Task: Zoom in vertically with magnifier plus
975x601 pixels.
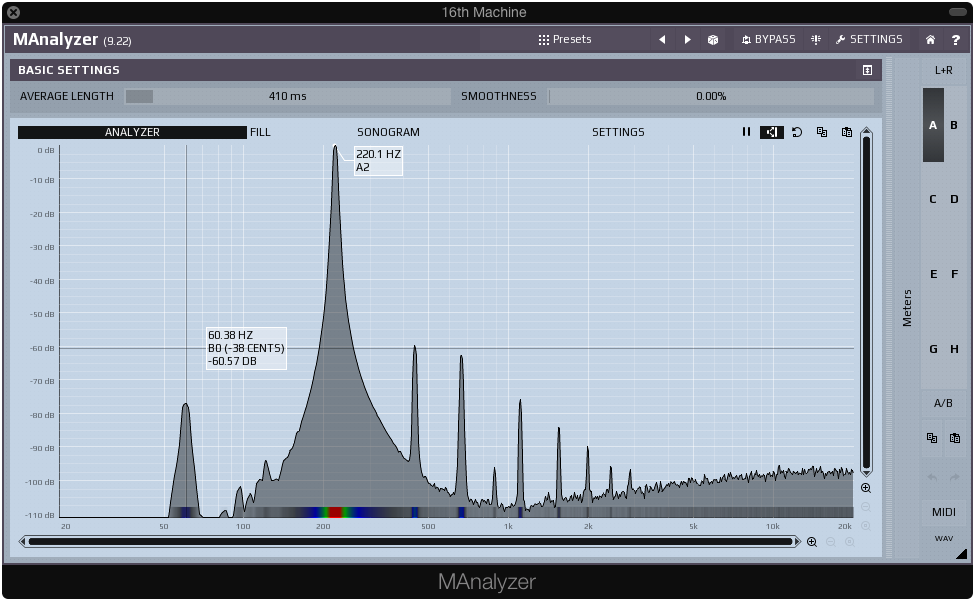Action: pos(866,488)
